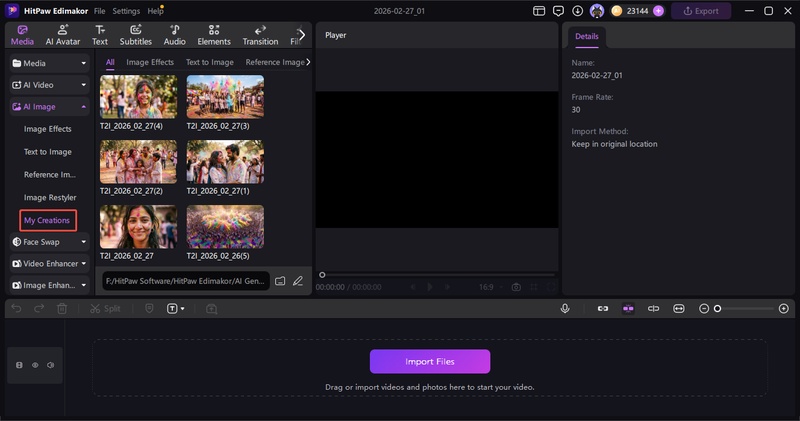Click the microphone voiceover record icon
The image size is (800, 421).
565,309
